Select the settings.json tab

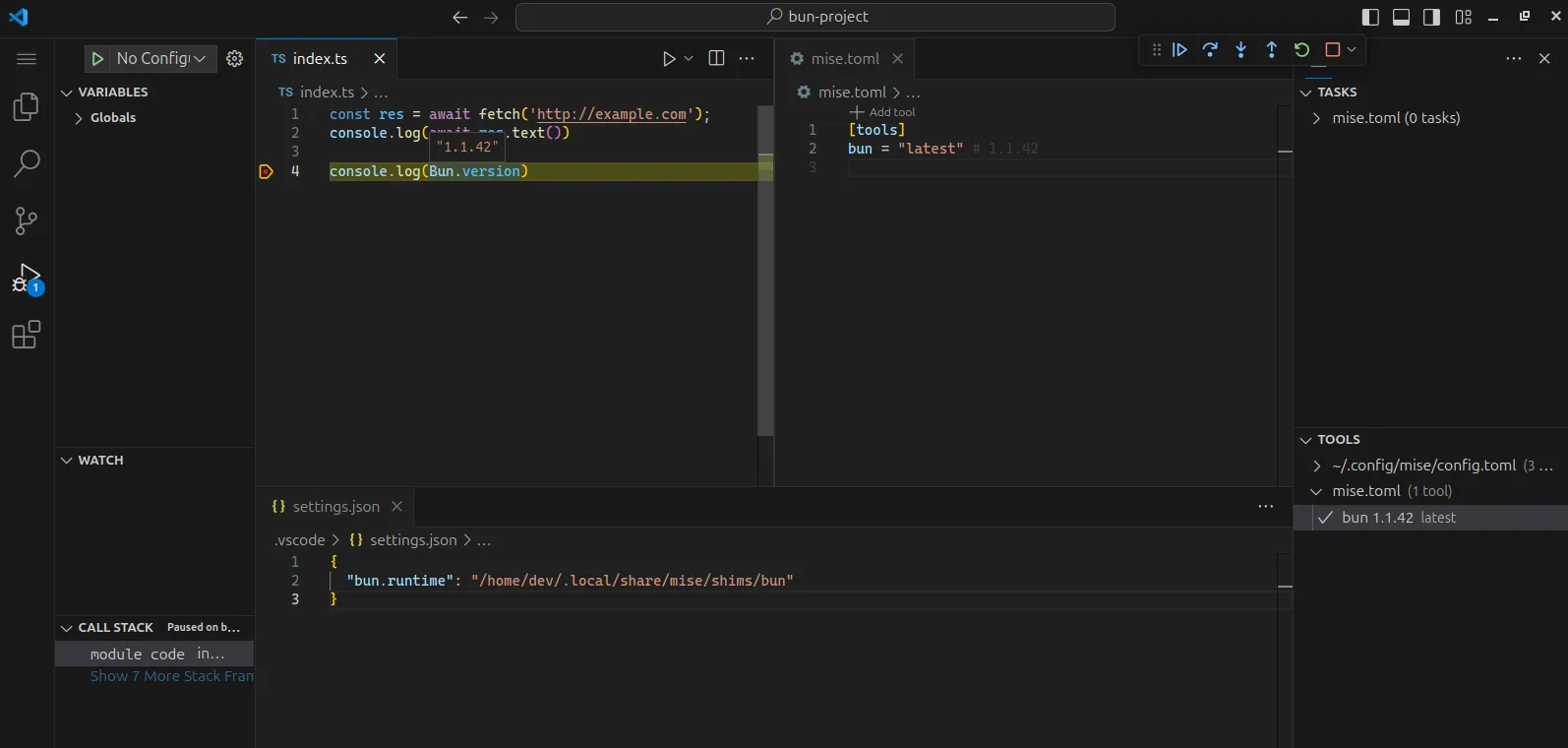335,507
